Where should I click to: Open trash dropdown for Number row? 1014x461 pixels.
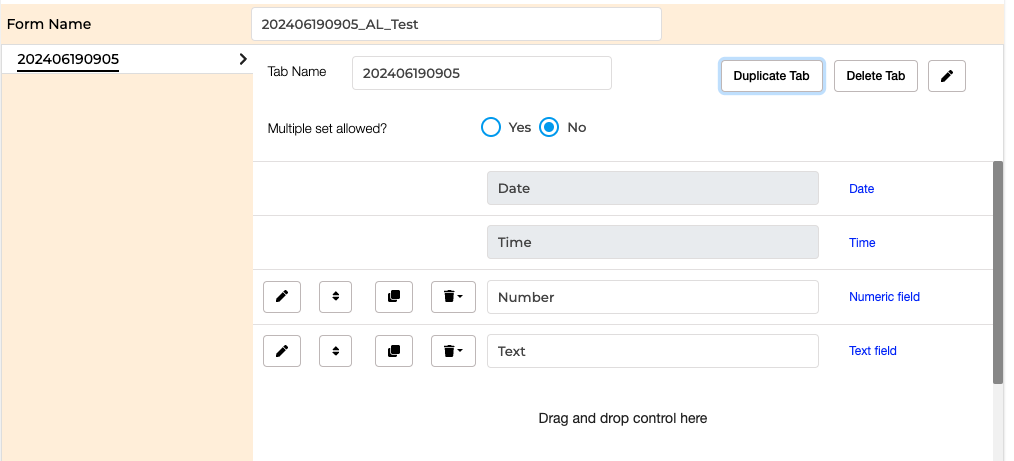tap(453, 297)
